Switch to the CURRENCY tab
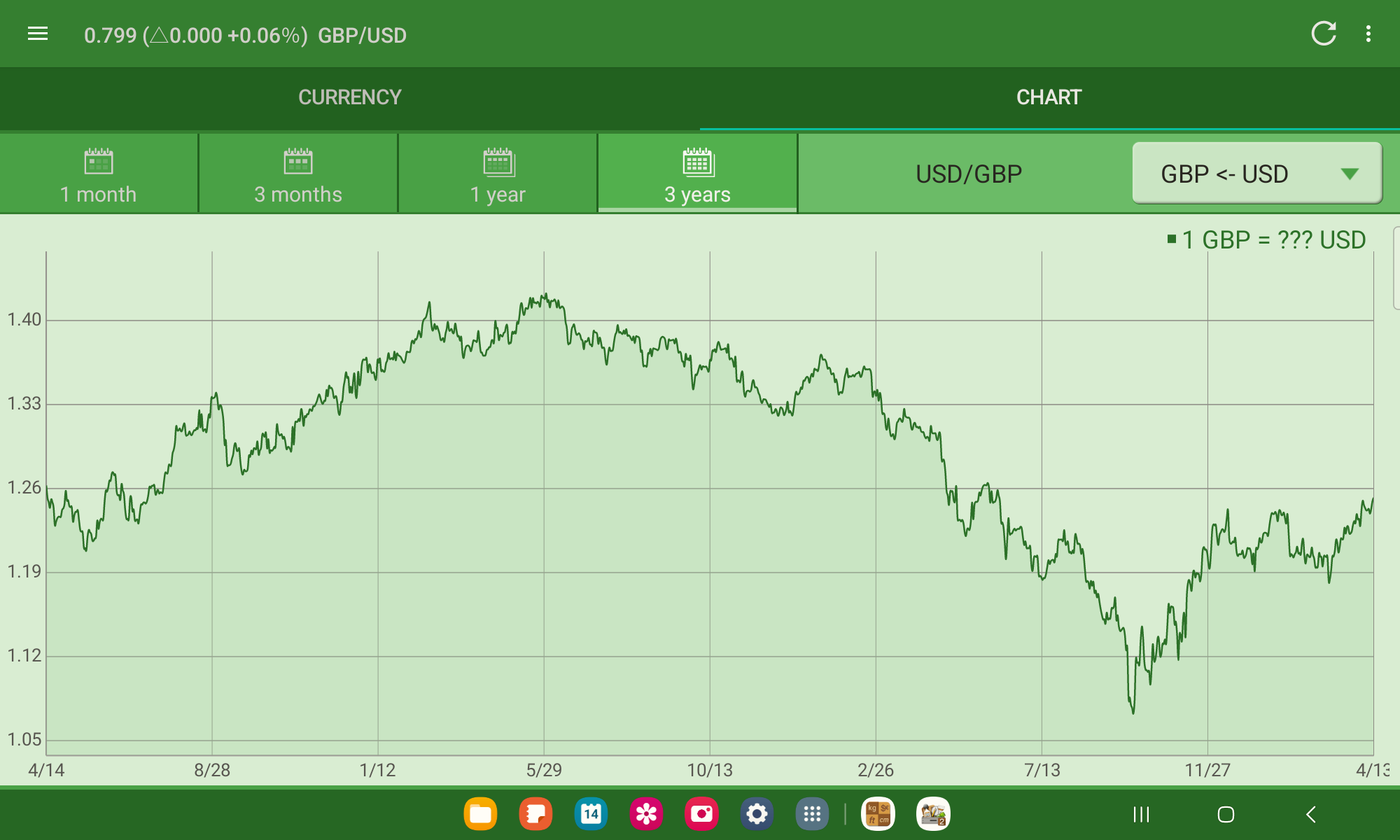Screen dimensions: 1400x840 pos(350,97)
